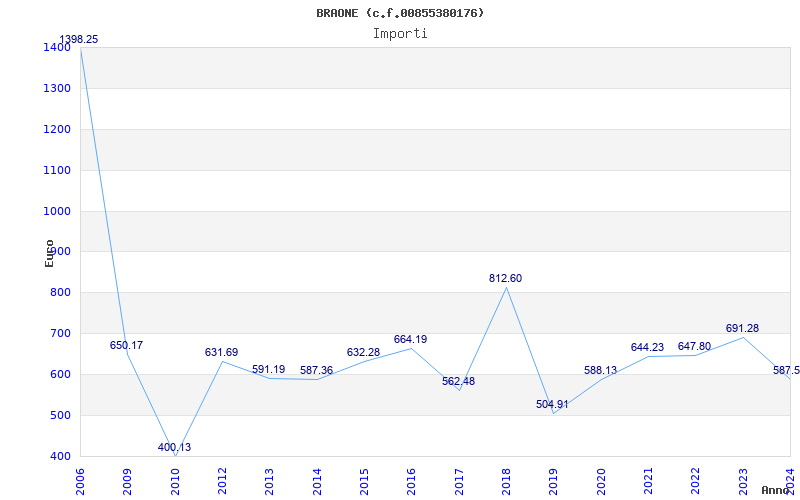Click the 2014 x-axis year label

point(317,482)
